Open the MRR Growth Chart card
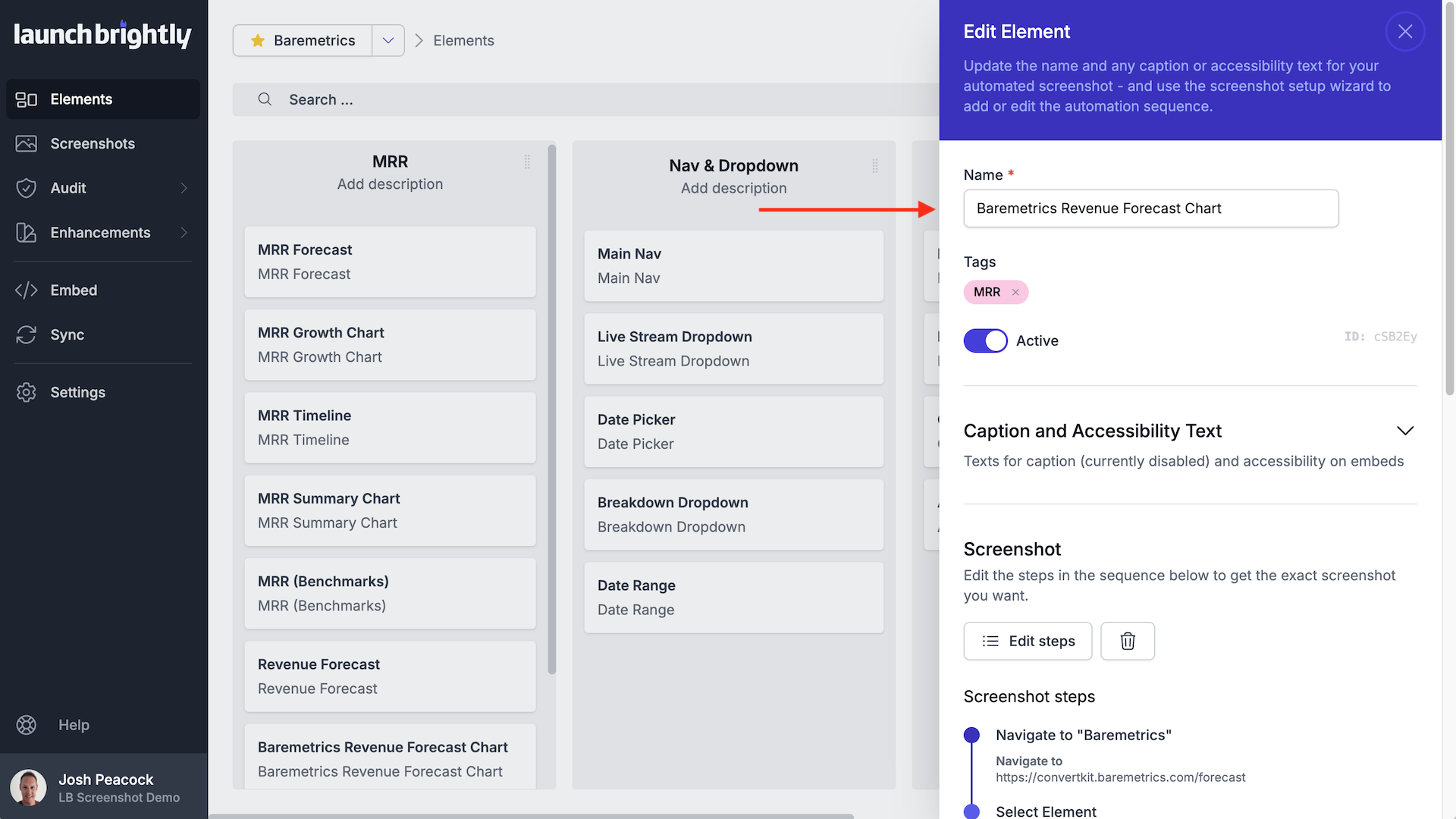This screenshot has width=1456, height=819. point(390,344)
